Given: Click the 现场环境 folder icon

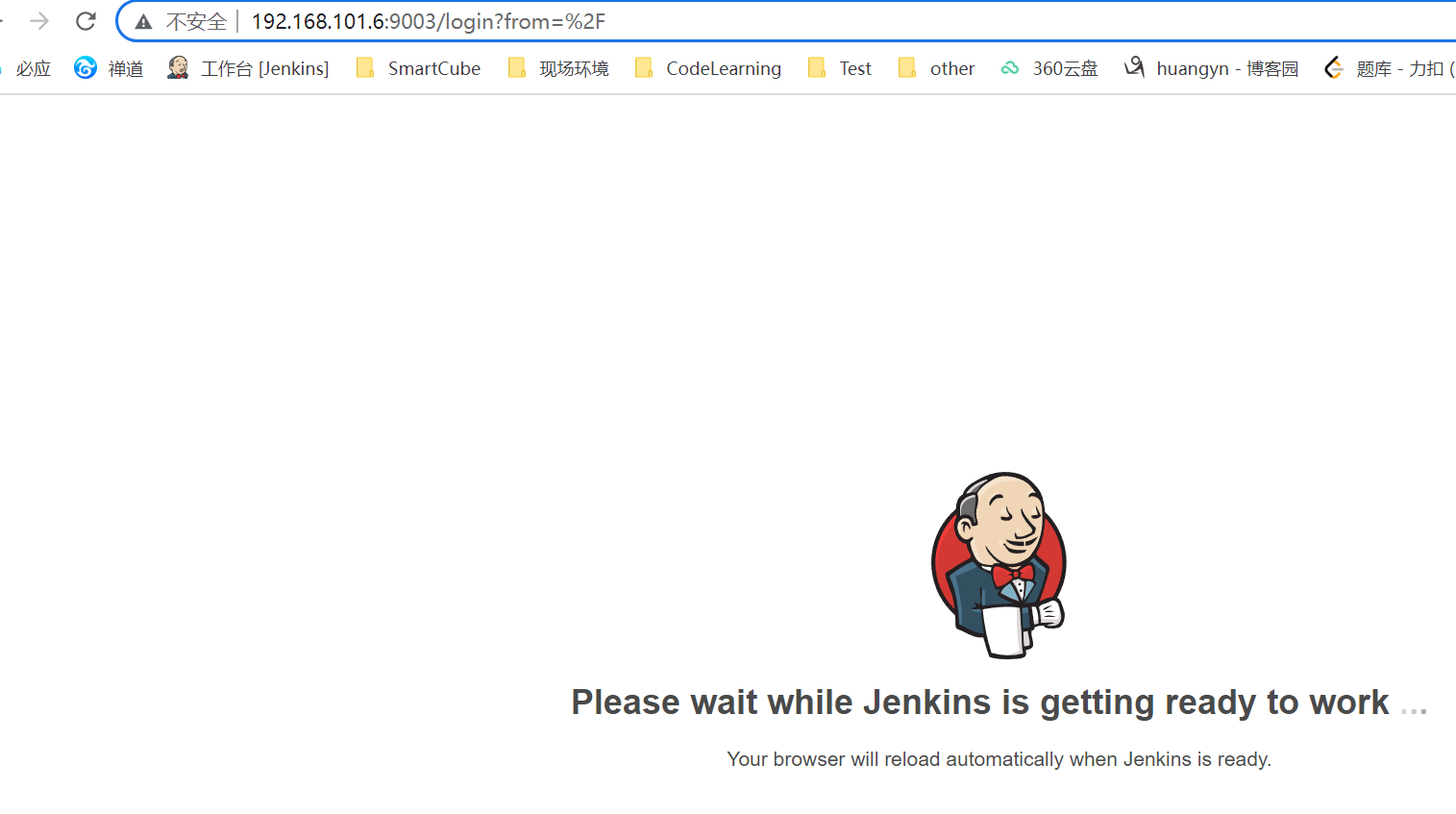Looking at the screenshot, I should (517, 67).
